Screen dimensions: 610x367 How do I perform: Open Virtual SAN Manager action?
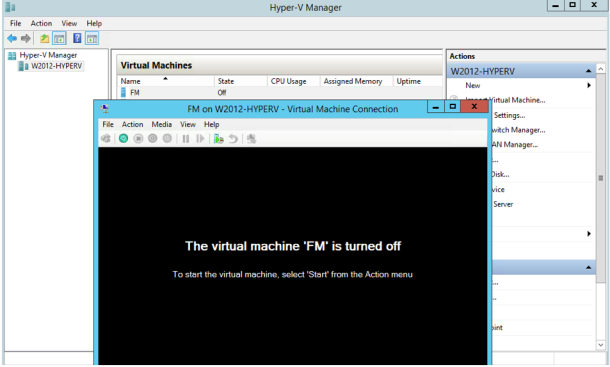tap(515, 145)
